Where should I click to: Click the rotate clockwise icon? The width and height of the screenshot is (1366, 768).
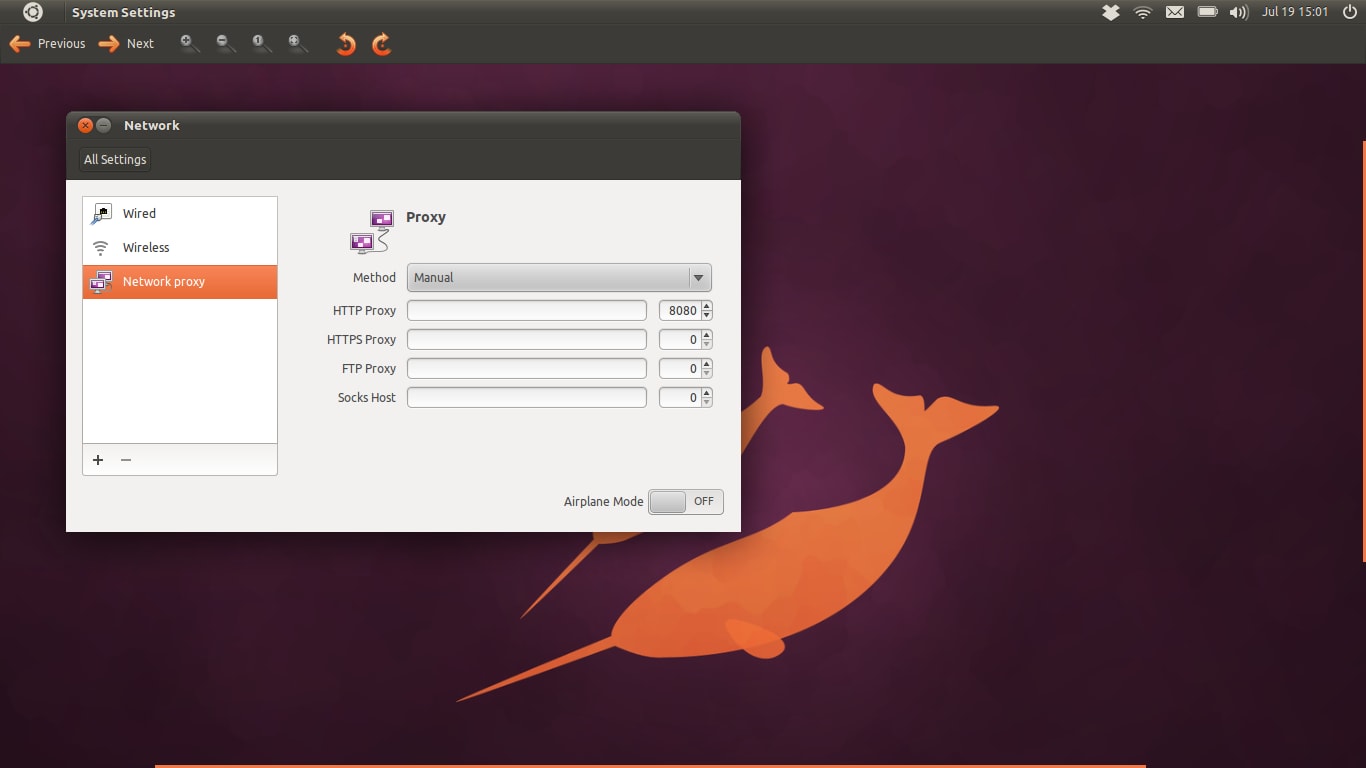381,44
